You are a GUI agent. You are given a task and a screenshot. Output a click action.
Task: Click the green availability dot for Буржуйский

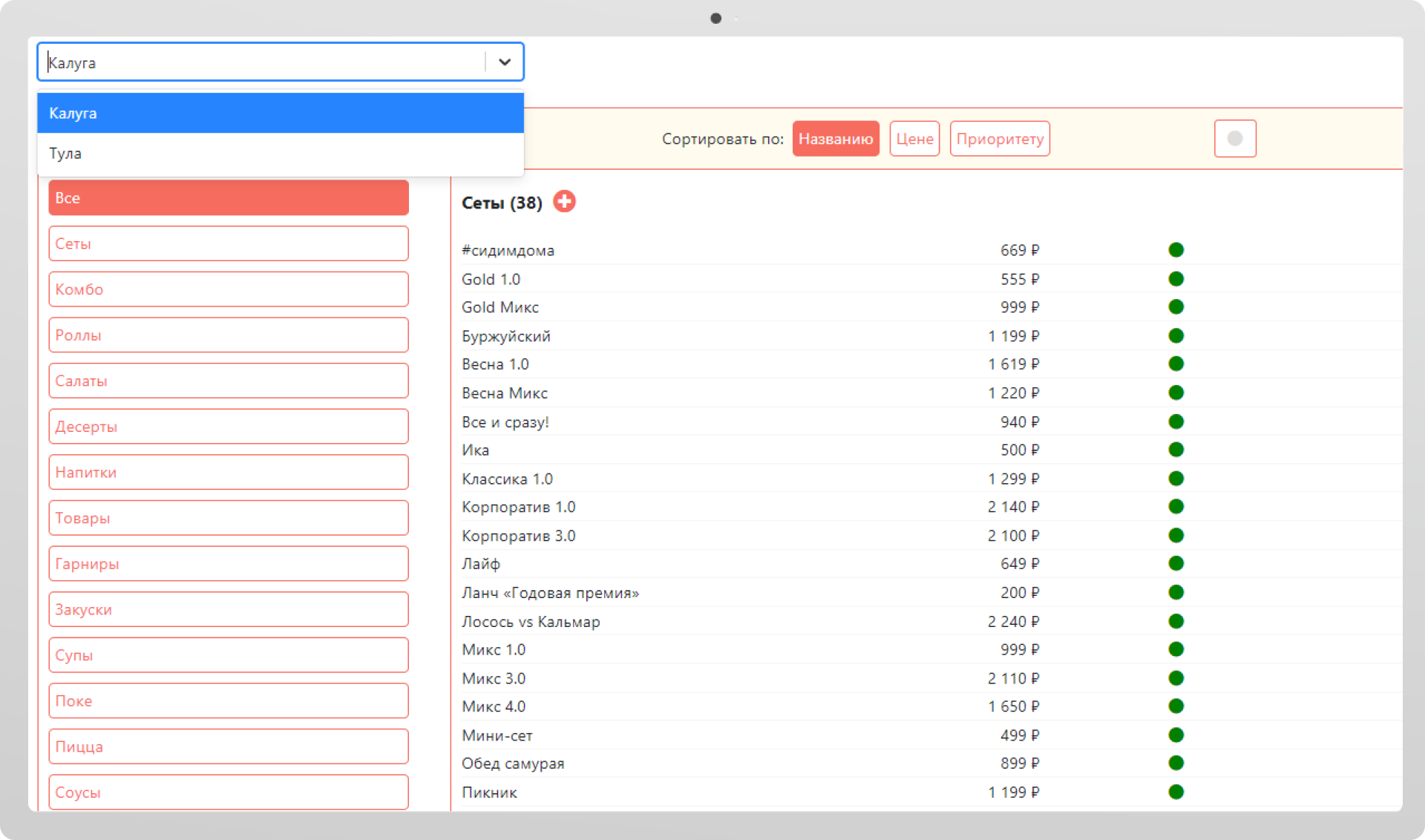[x=1176, y=336]
